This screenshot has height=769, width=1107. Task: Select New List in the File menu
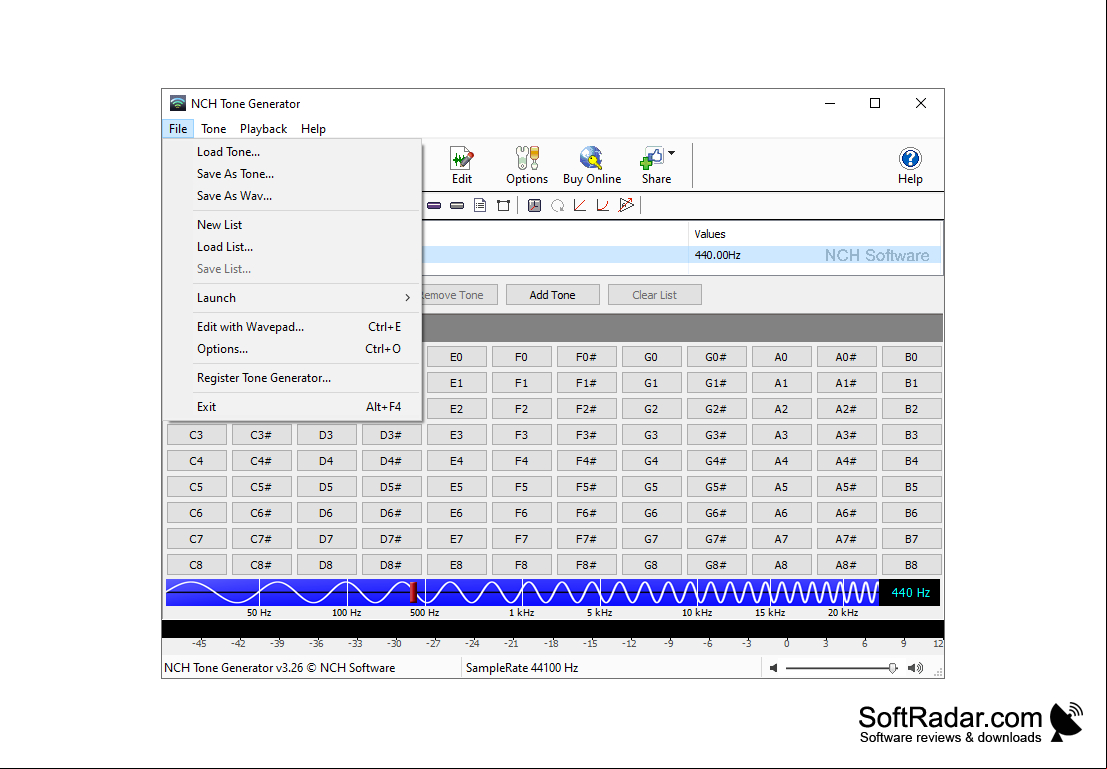292,225
